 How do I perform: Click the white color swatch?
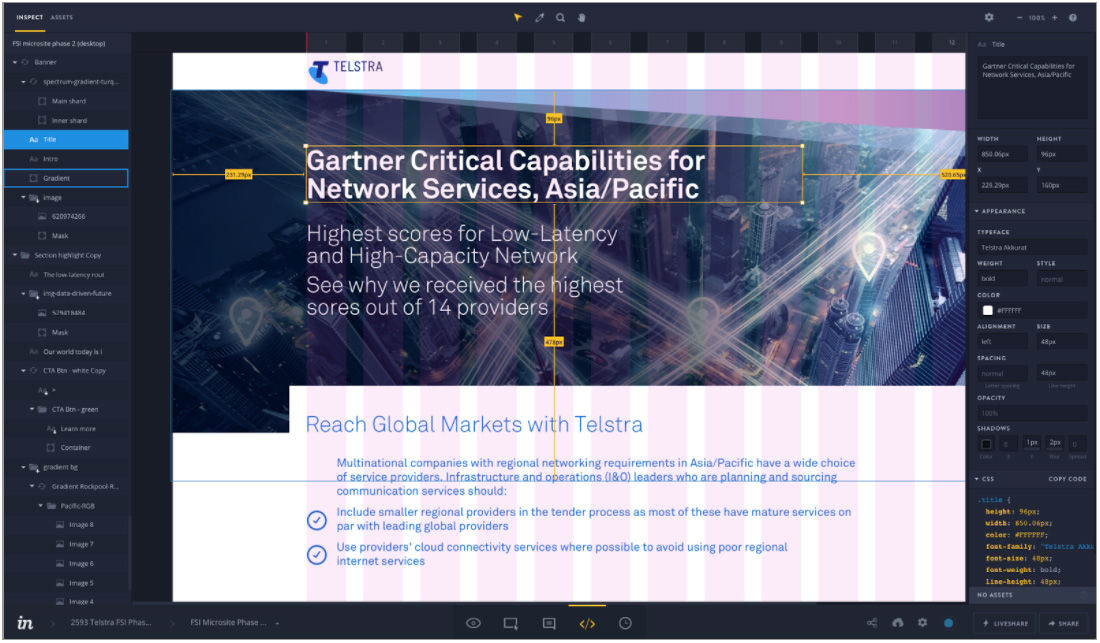[987, 310]
